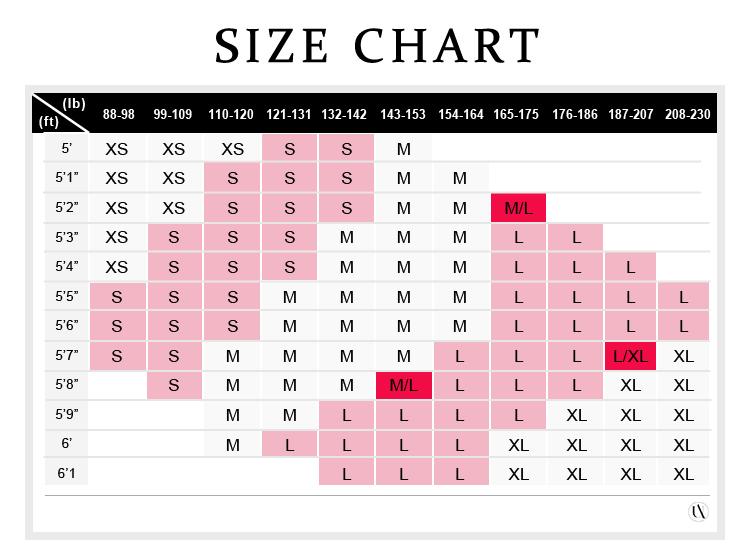Viewport: 750px width, 560px height.
Task: Select the 165-175 lb column header
Action: coord(517,115)
